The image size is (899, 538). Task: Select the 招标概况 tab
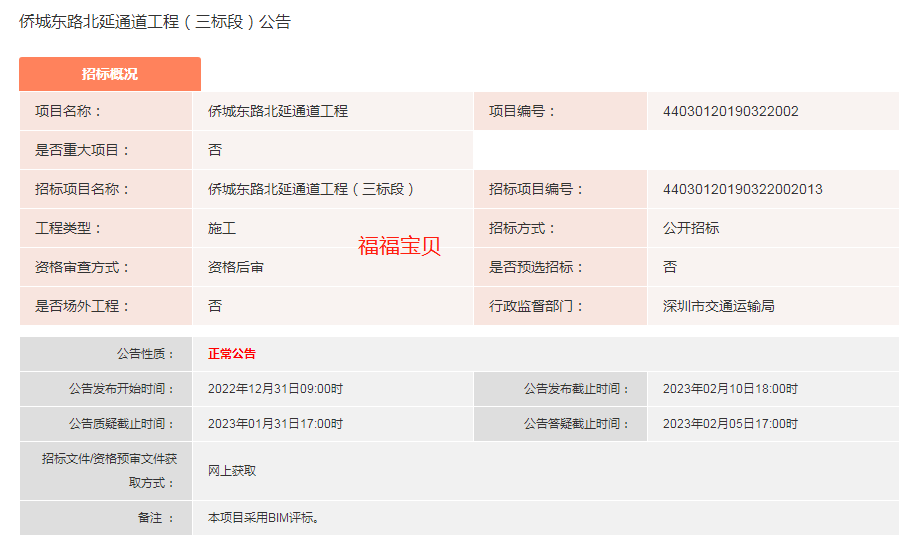[110, 74]
